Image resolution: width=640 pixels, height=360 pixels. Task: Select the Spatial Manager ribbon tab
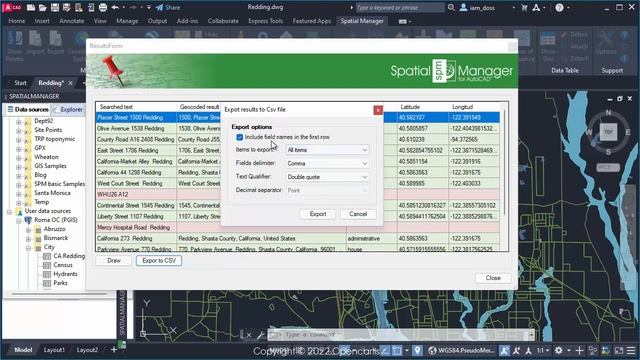(x=362, y=21)
